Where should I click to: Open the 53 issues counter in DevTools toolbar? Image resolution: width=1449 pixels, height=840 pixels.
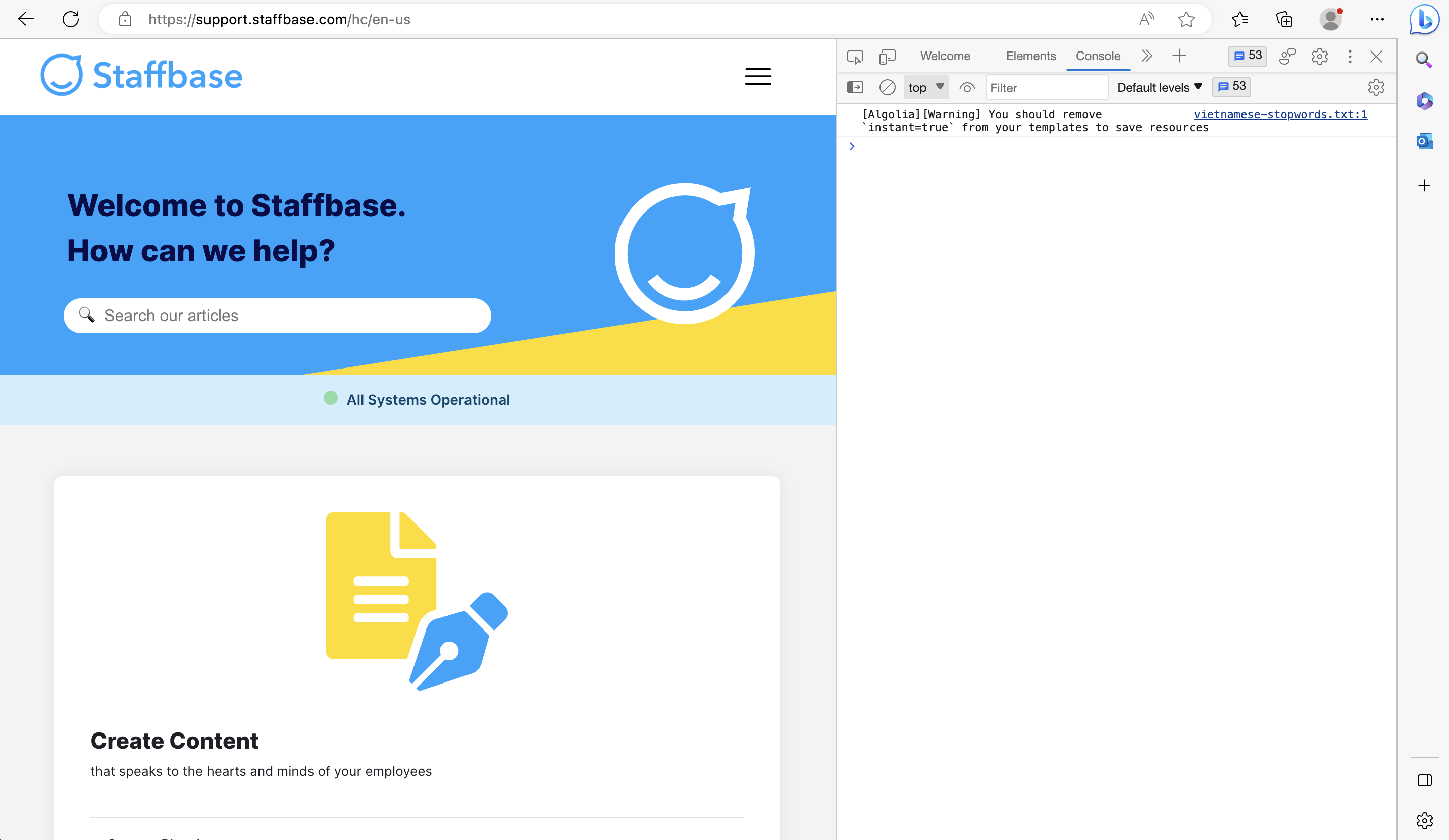coord(1247,56)
